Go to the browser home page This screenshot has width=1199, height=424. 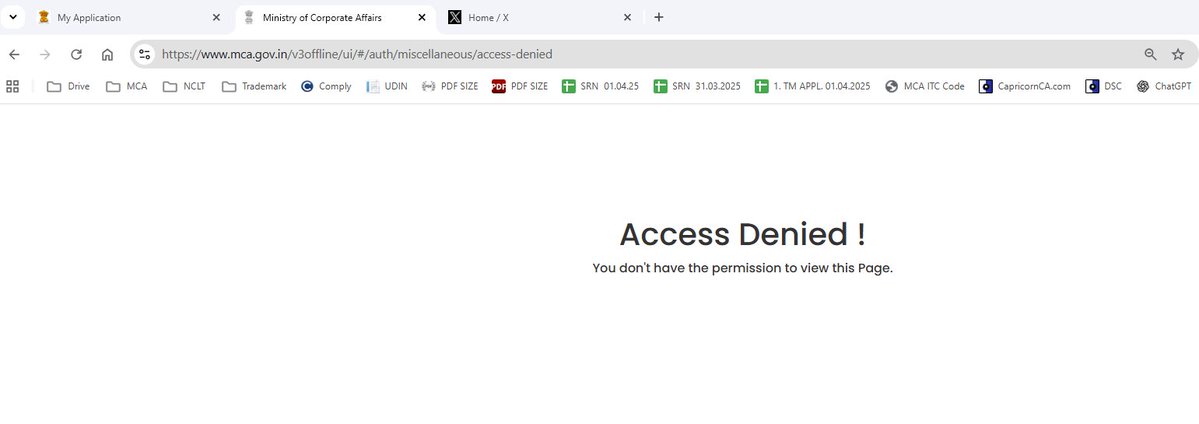pos(107,54)
